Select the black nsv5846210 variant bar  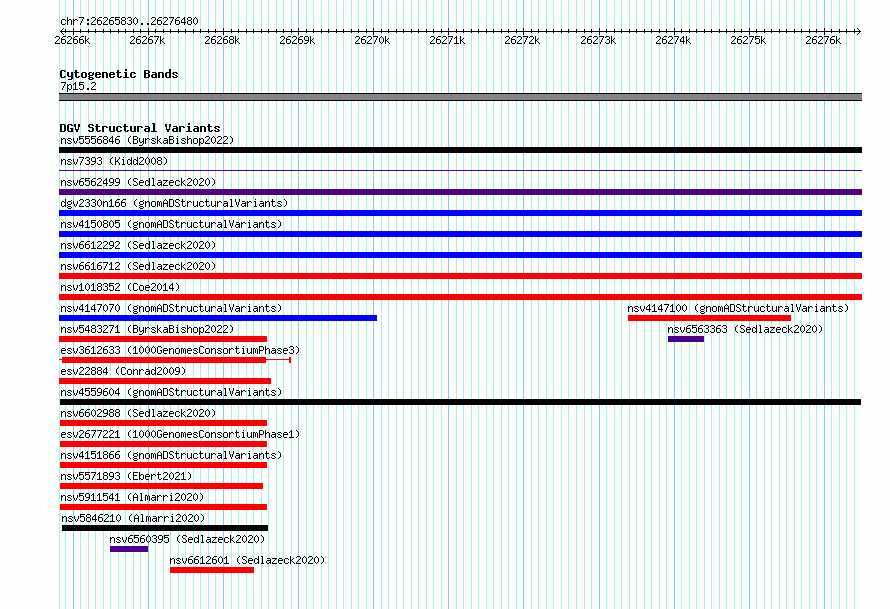click(x=165, y=528)
